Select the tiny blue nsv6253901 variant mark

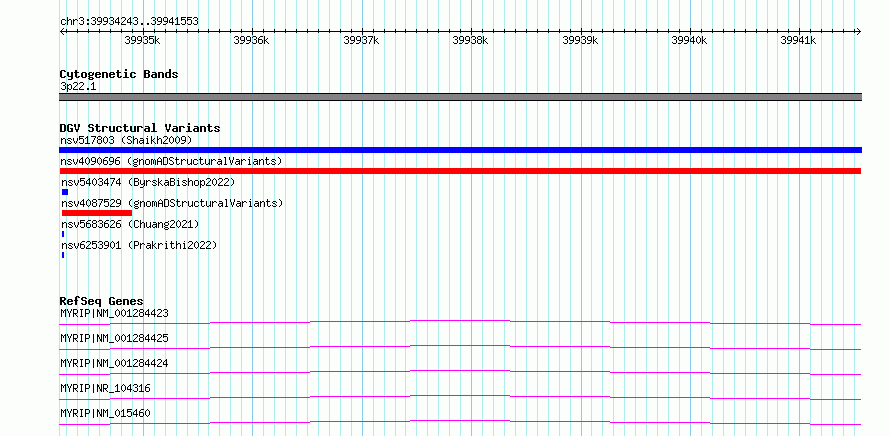(x=63, y=255)
